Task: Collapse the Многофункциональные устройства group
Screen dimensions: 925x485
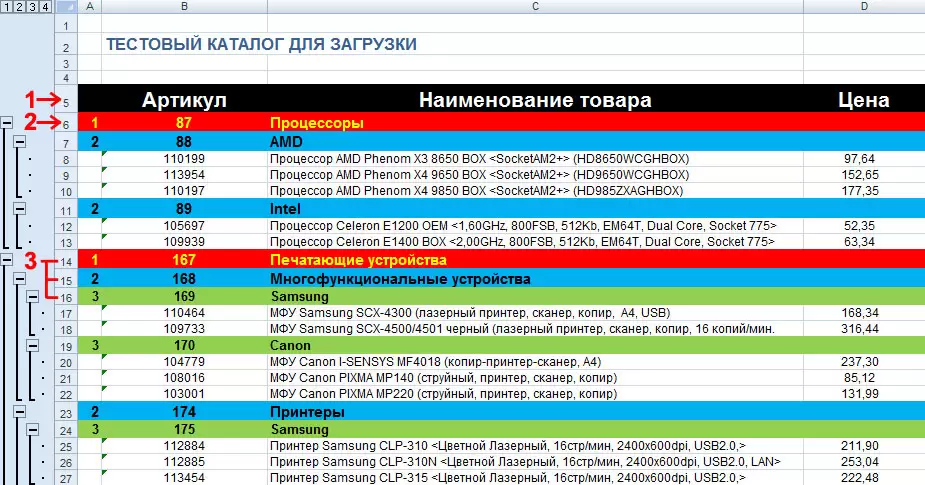Action: (21, 279)
